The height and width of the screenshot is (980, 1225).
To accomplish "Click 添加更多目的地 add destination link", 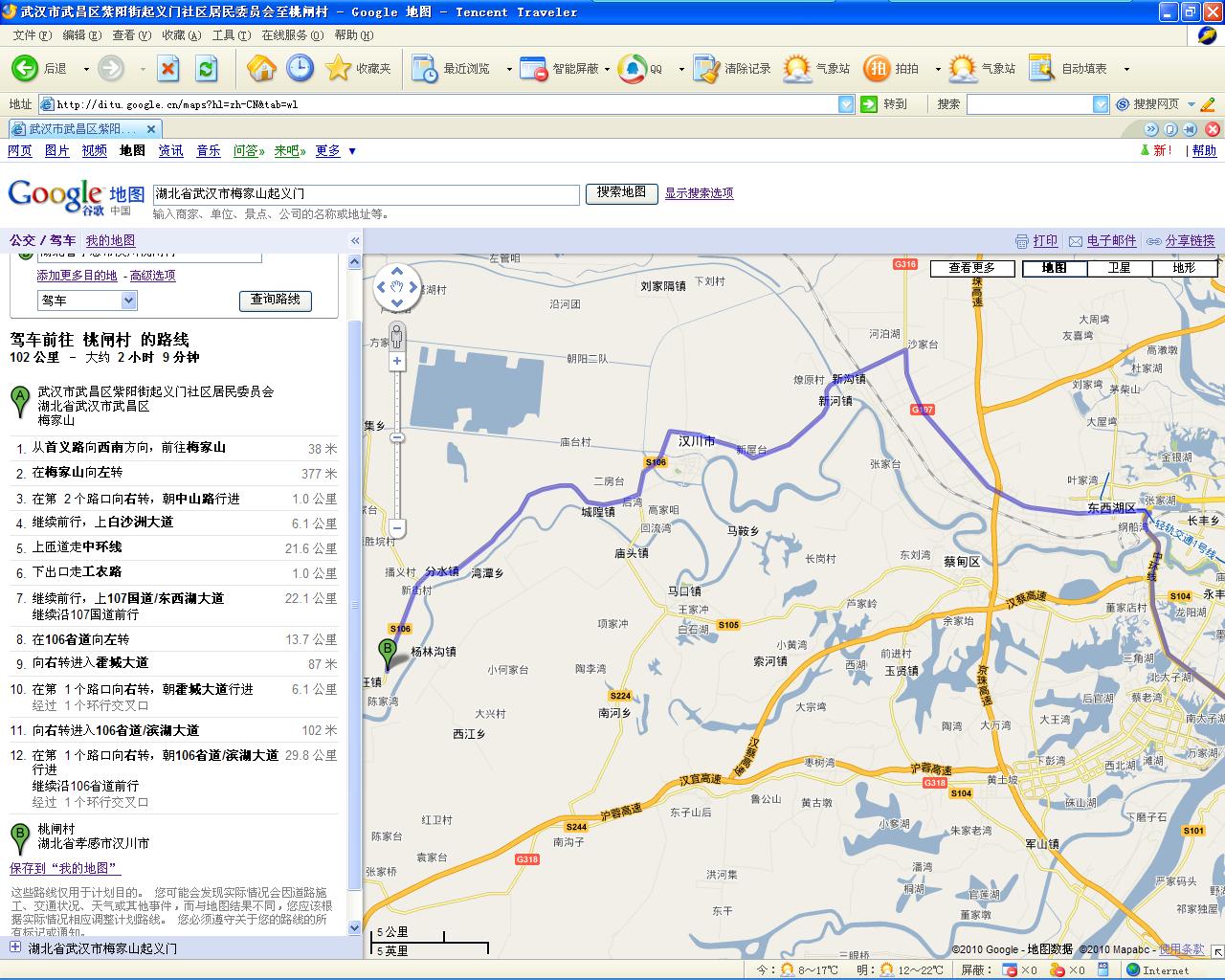I will (x=77, y=276).
